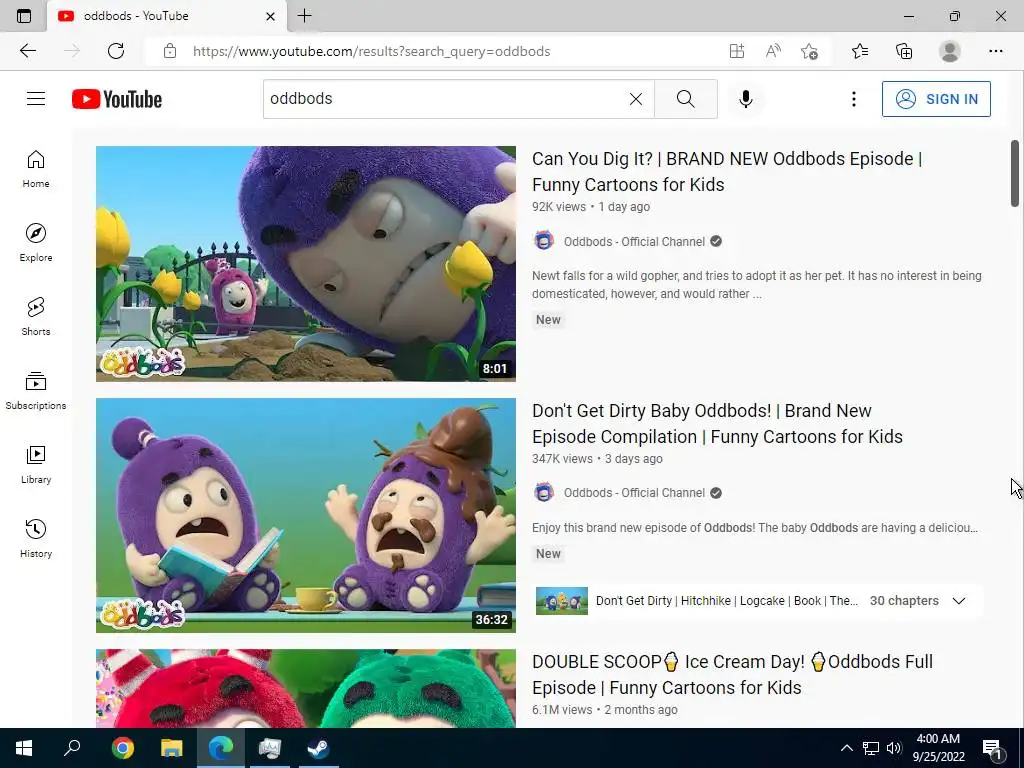Open the Don't Get Dirty Baby Oddbods title
The width and height of the screenshot is (1024, 768).
pos(717,423)
